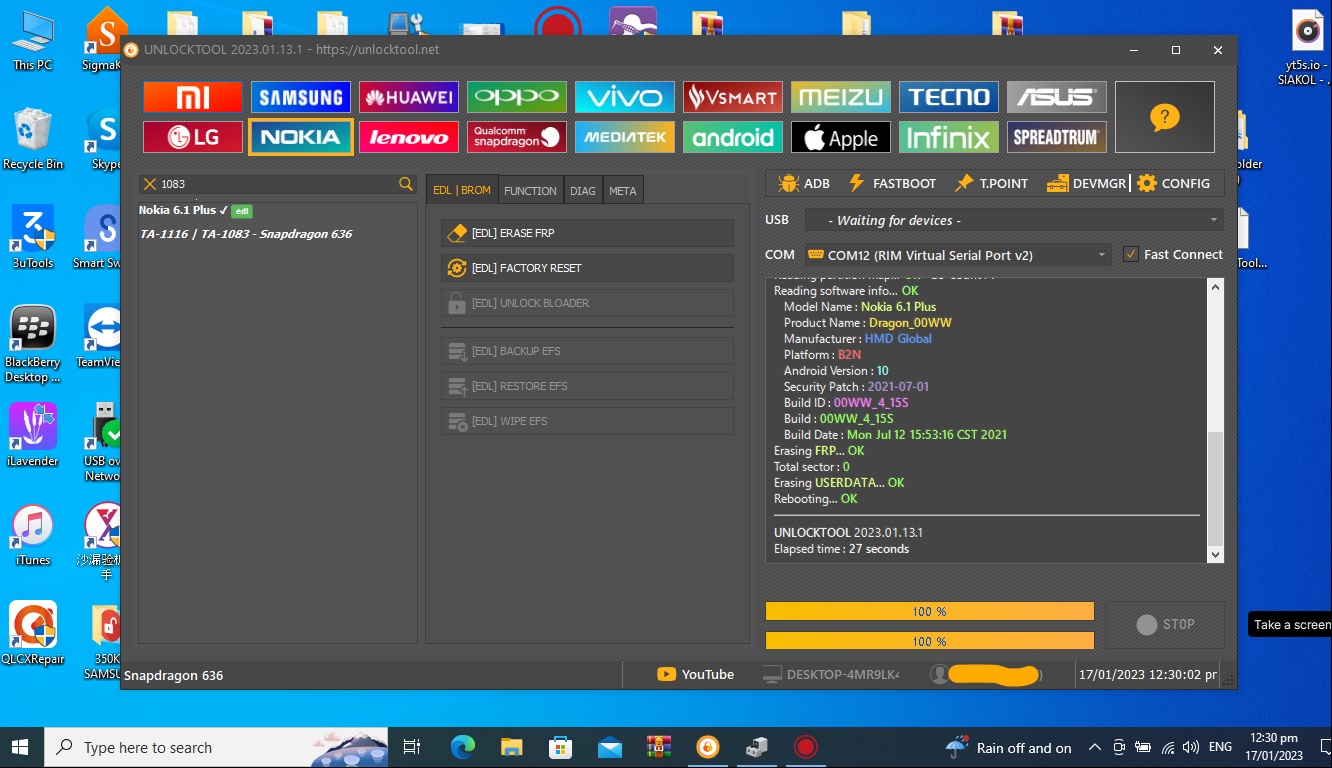Viewport: 1332px width, 768px height.
Task: Click the lower 100 % progress bar
Action: click(930, 641)
